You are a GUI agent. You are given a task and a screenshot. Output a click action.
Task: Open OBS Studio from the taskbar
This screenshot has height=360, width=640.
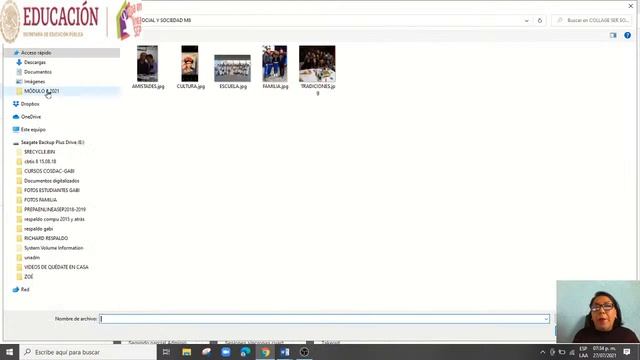click(304, 352)
